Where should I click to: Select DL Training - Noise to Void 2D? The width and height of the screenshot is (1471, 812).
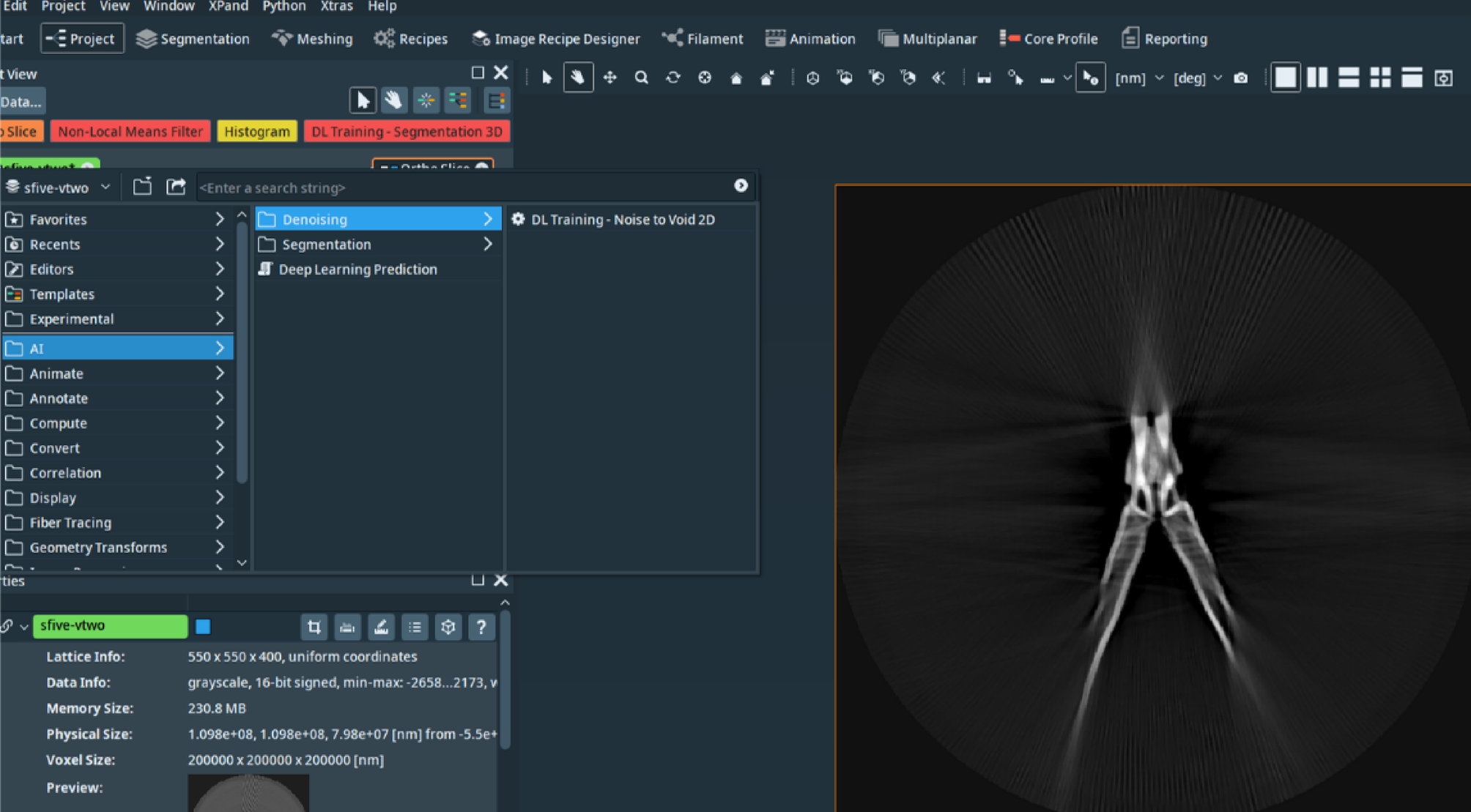coord(622,220)
